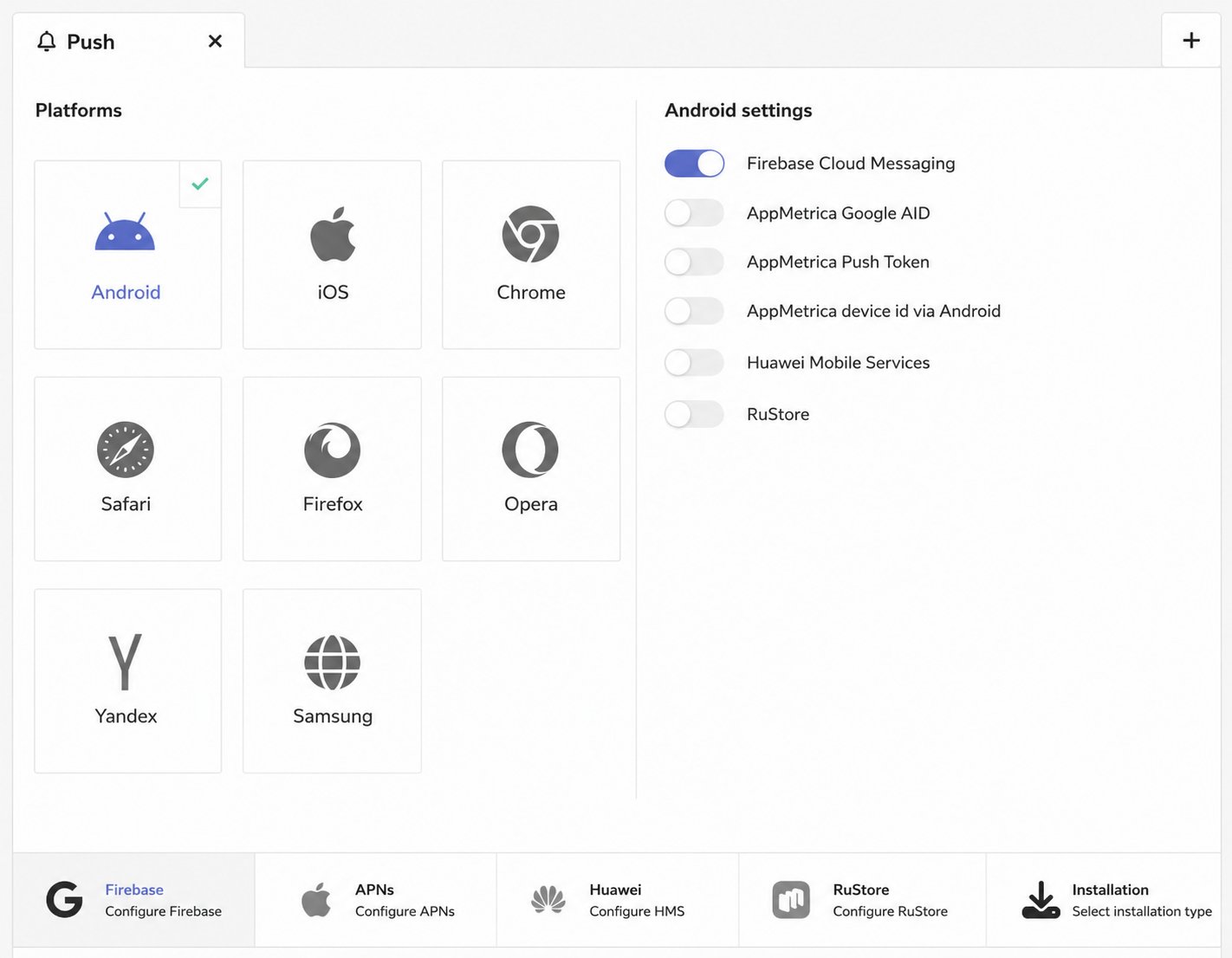
Task: Add a new tab with plus button
Action: point(1191,40)
